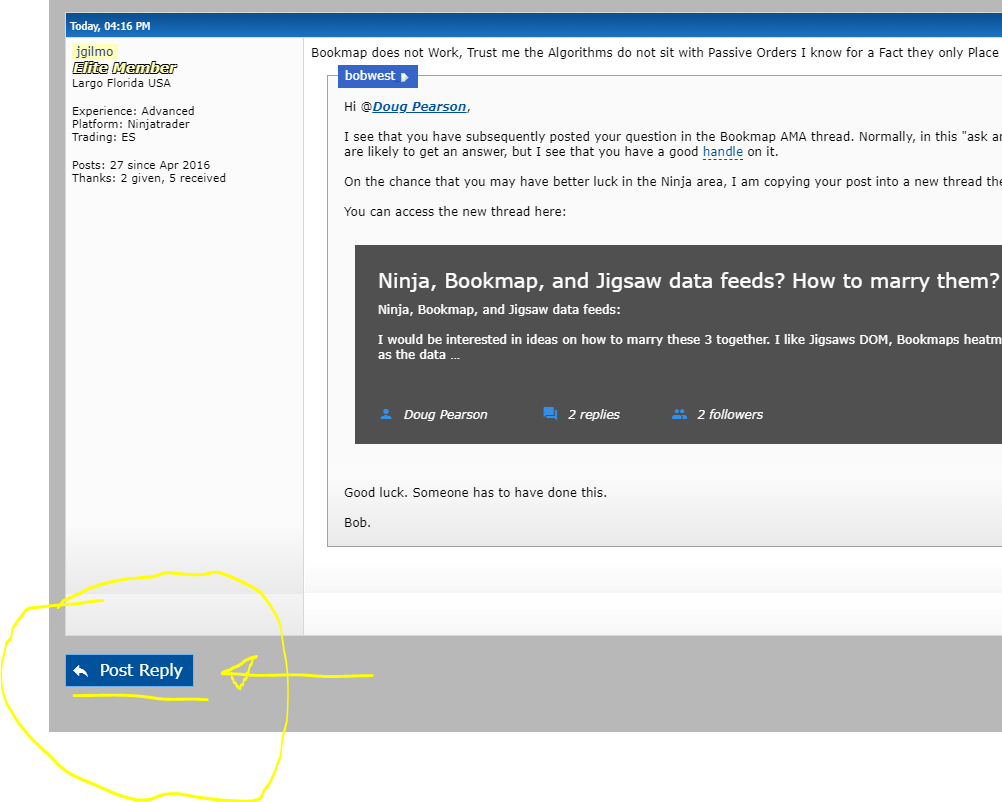Click 'Trading: ES' line

coord(104,137)
